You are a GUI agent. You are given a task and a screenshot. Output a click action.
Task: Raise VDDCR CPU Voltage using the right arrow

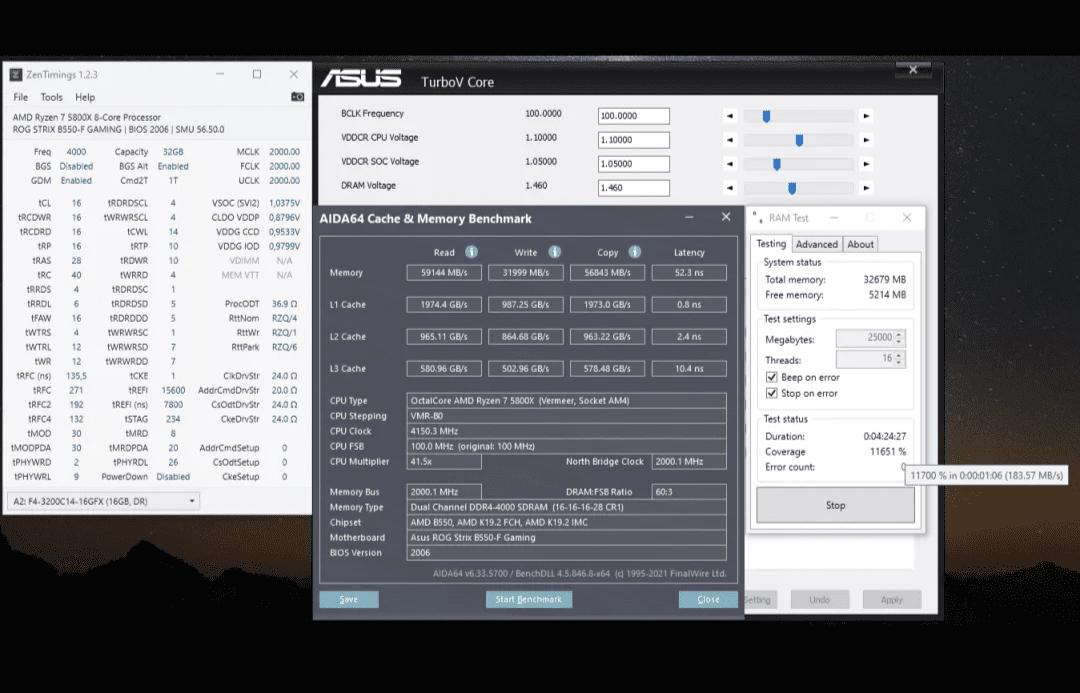pyautogui.click(x=866, y=141)
